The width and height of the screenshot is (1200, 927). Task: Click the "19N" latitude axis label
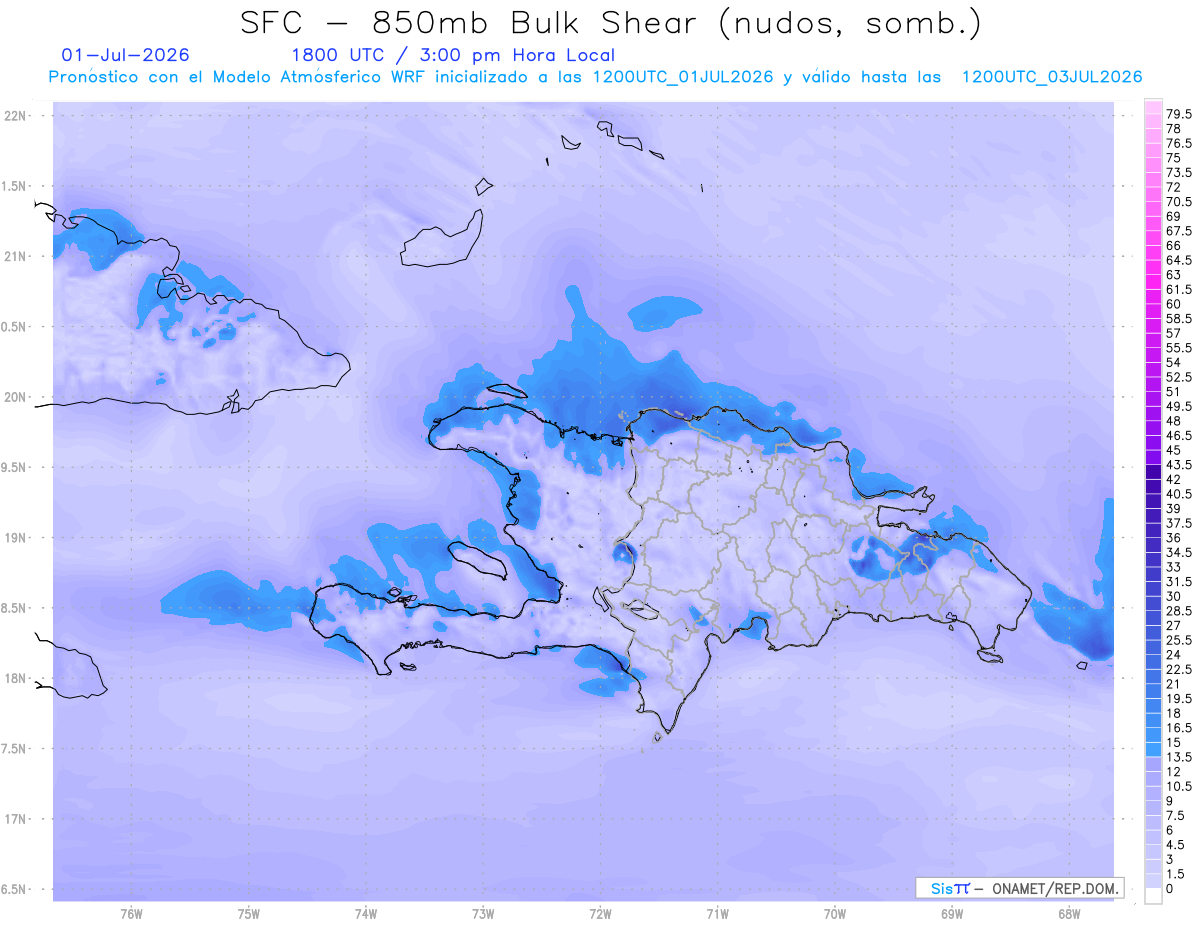(x=14, y=538)
